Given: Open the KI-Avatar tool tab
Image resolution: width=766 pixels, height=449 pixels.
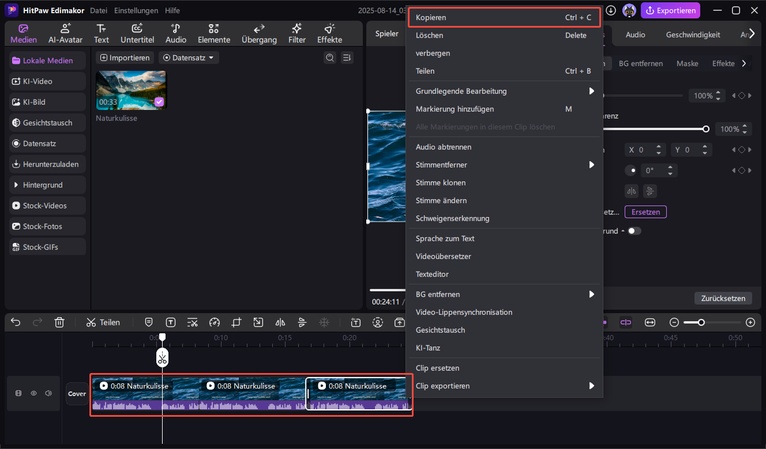Looking at the screenshot, I should click(x=66, y=34).
